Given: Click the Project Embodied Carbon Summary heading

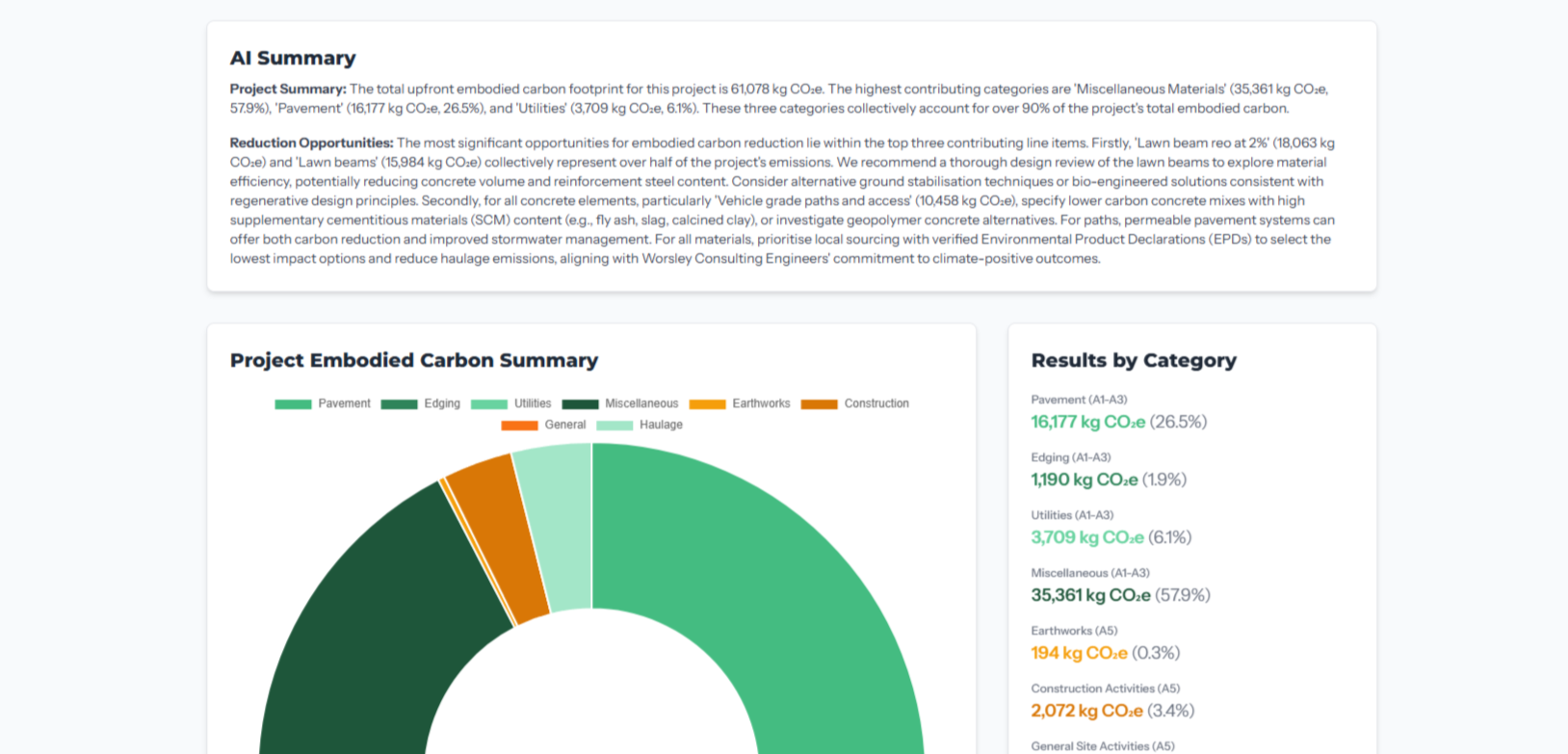Looking at the screenshot, I should click(x=414, y=360).
